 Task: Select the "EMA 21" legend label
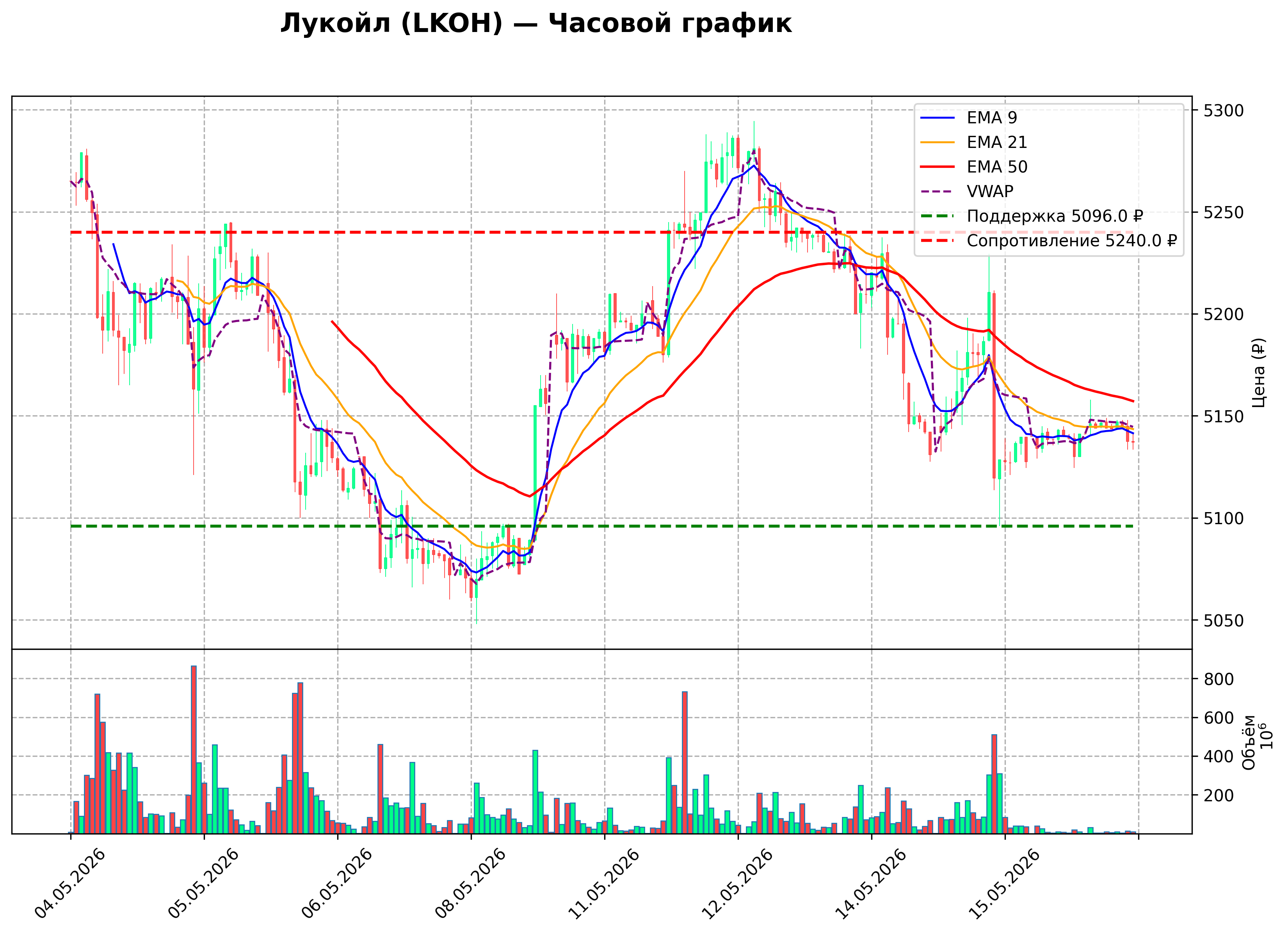click(997, 142)
